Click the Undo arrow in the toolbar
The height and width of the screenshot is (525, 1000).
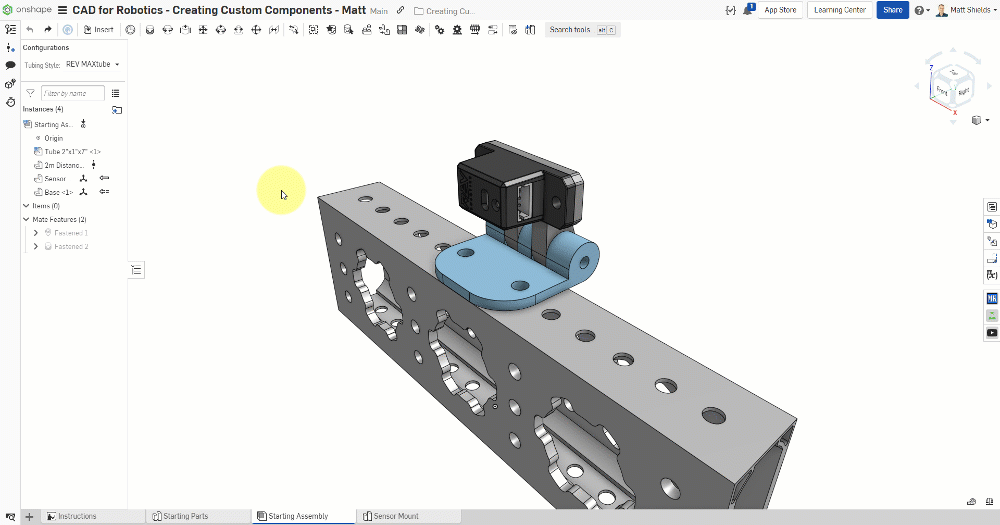30,30
